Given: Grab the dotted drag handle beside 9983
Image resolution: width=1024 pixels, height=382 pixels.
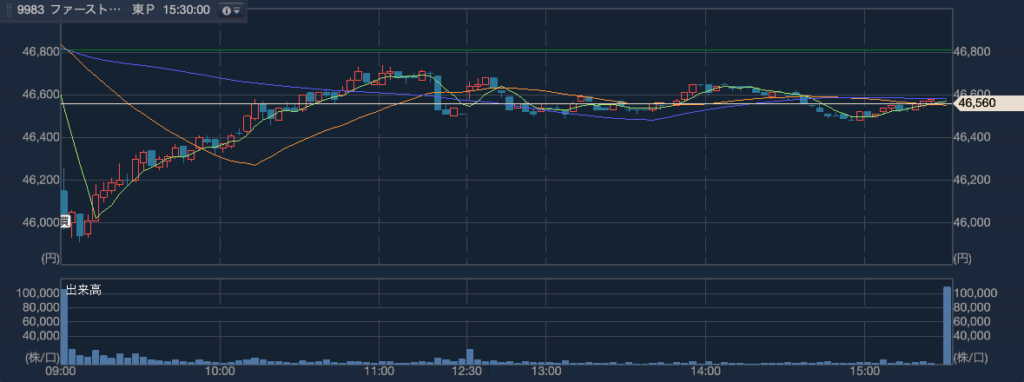Looking at the screenshot, I should click(x=8, y=11).
